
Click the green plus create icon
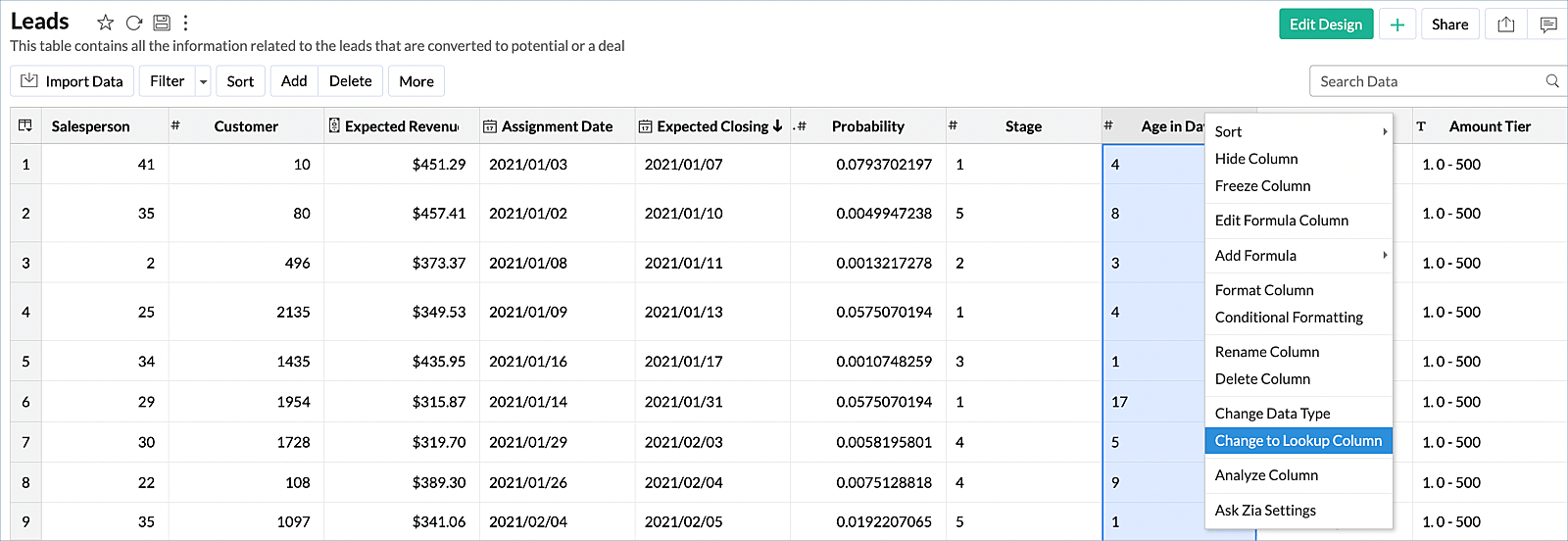(x=1397, y=25)
